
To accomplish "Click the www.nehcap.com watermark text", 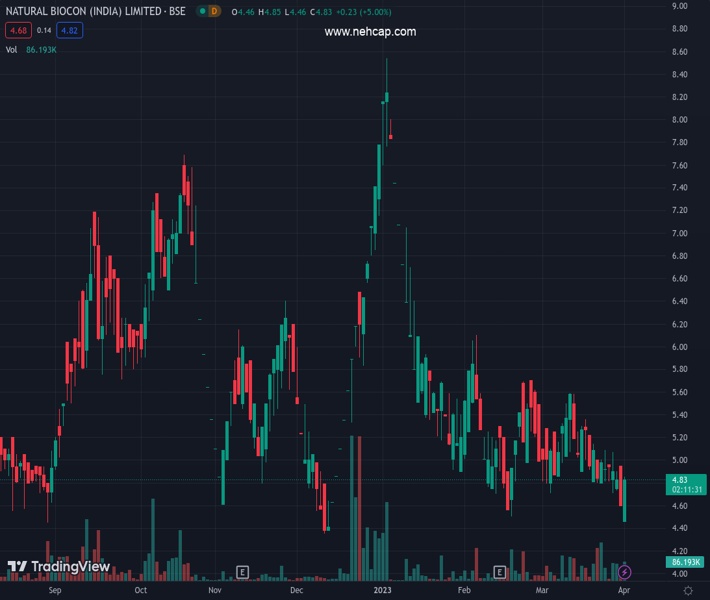I will pyautogui.click(x=370, y=32).
